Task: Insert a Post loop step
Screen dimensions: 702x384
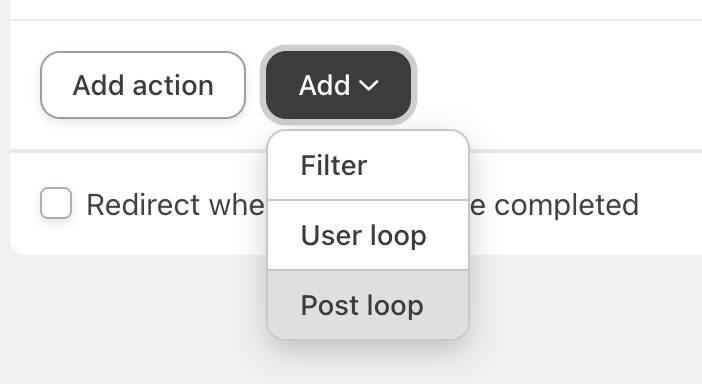Action: (368, 305)
